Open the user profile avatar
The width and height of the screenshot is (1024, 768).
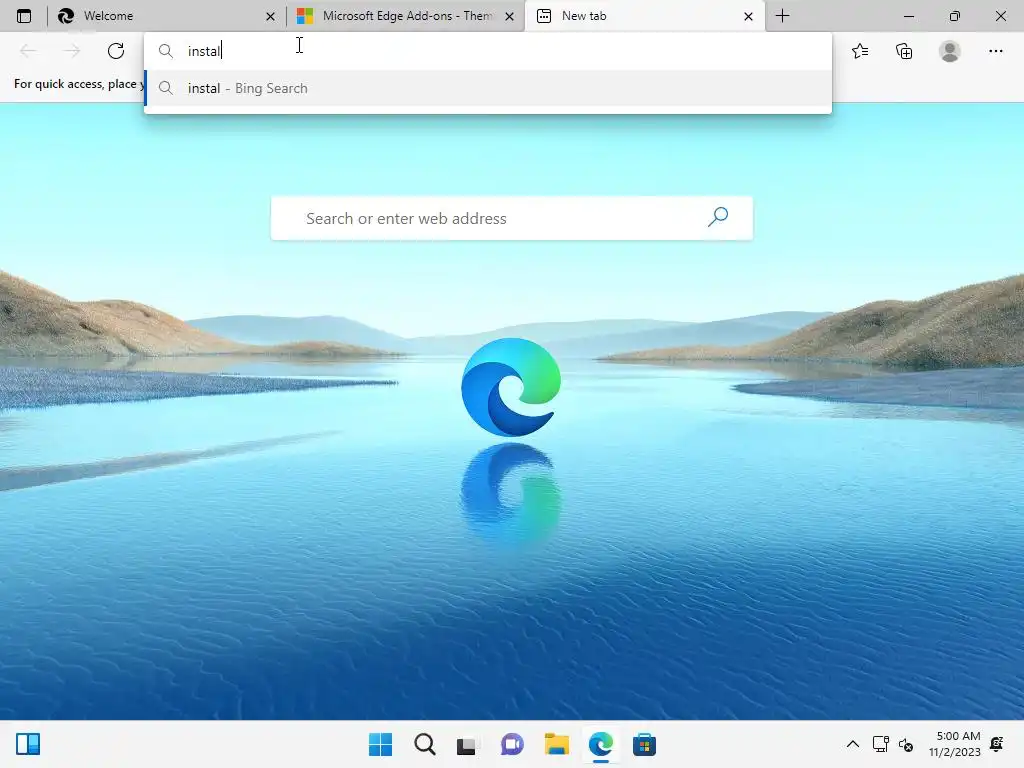(x=950, y=51)
